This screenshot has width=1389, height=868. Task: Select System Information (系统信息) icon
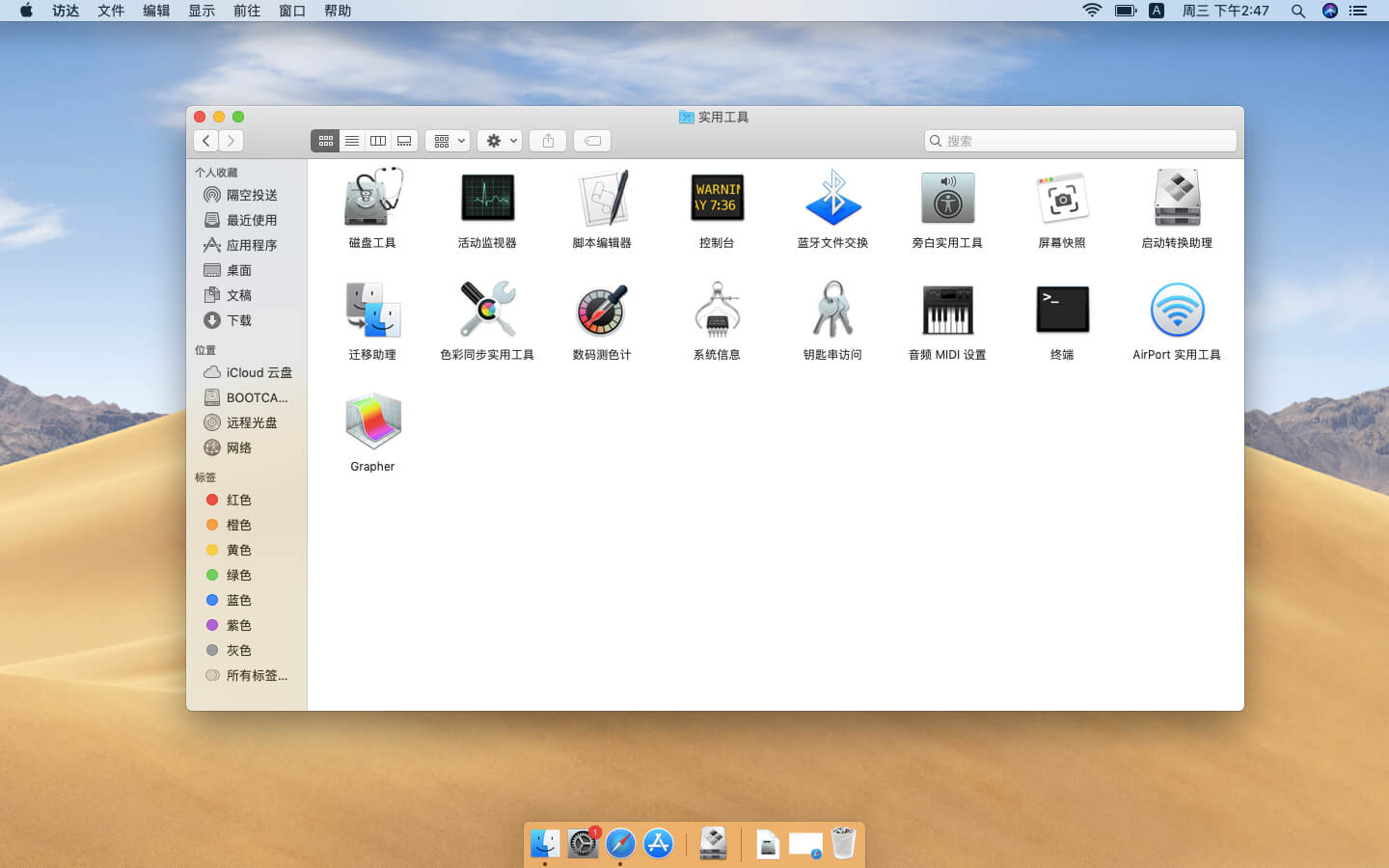pos(717,310)
